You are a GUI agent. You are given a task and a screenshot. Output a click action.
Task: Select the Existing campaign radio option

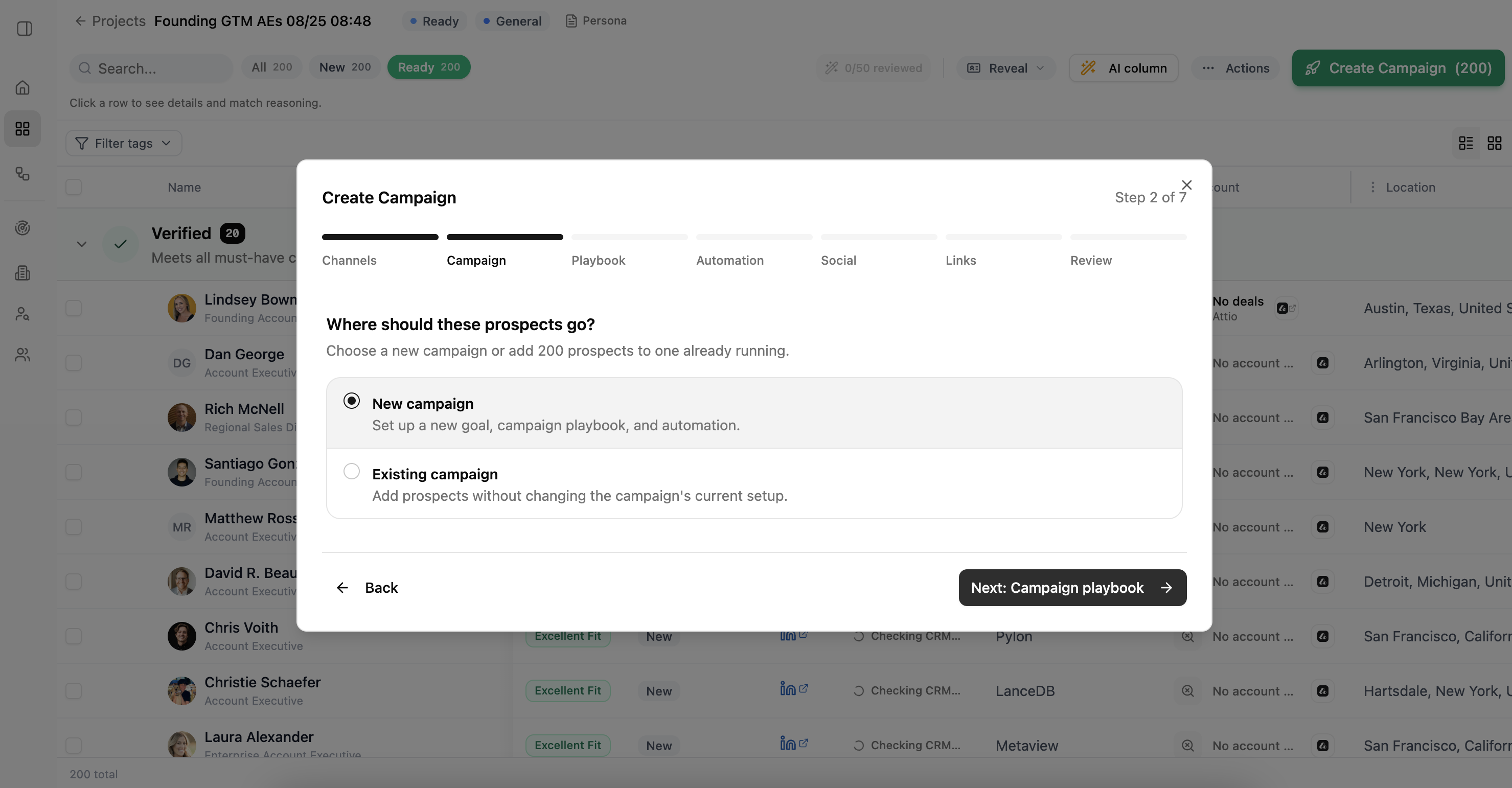click(x=352, y=471)
